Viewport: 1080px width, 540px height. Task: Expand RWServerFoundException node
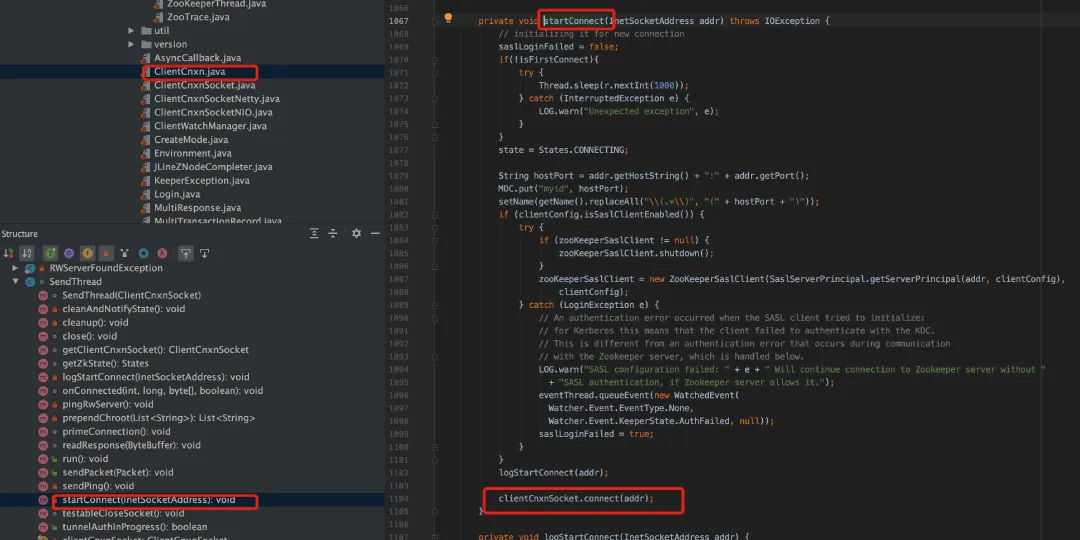[x=15, y=268]
